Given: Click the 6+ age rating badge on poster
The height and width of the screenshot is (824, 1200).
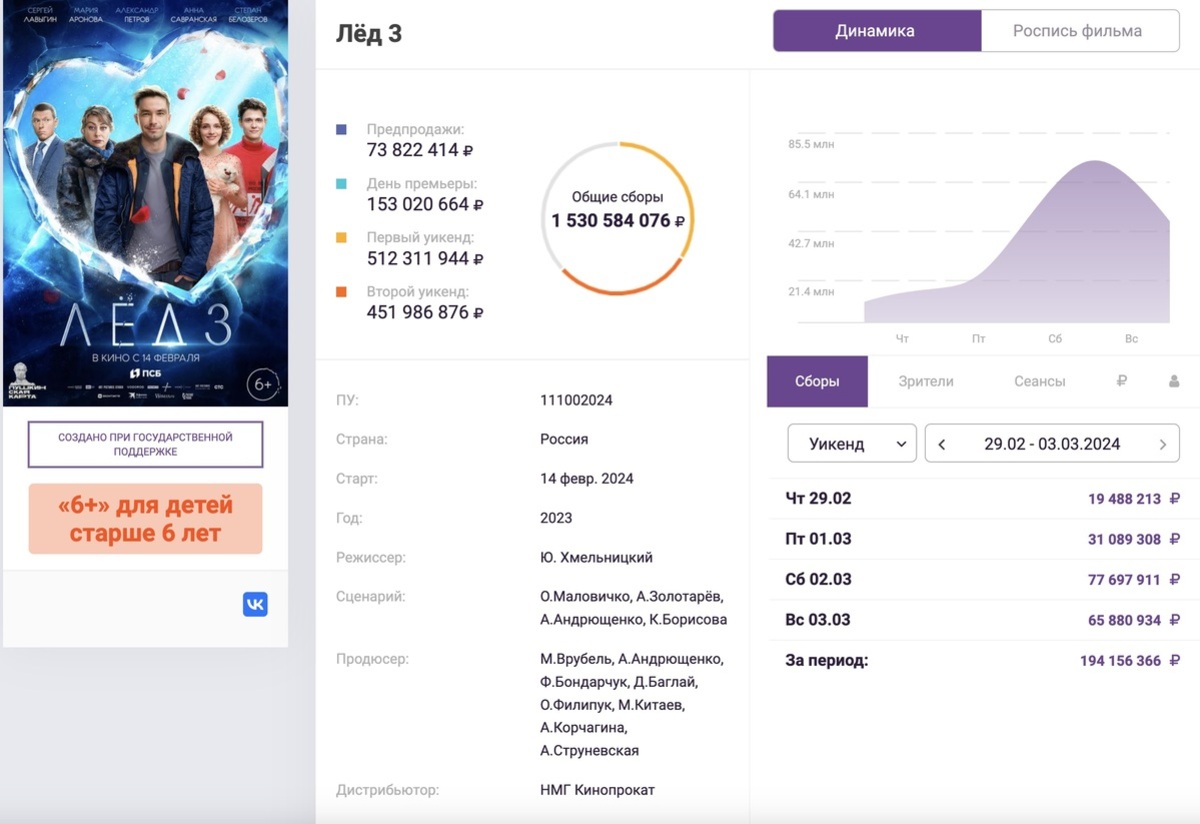Looking at the screenshot, I should pyautogui.click(x=262, y=384).
